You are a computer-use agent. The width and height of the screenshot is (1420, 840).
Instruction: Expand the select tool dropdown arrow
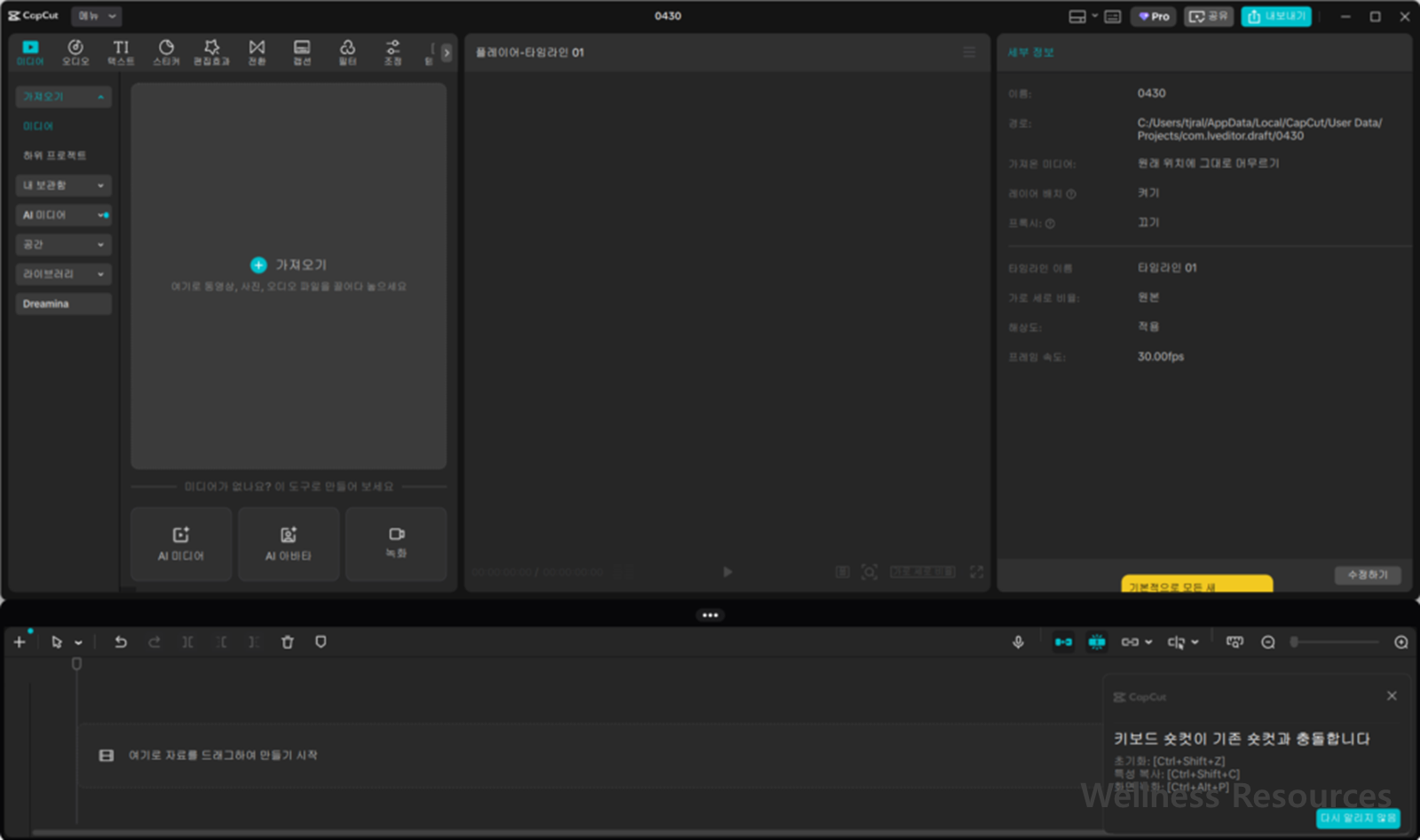coord(78,643)
